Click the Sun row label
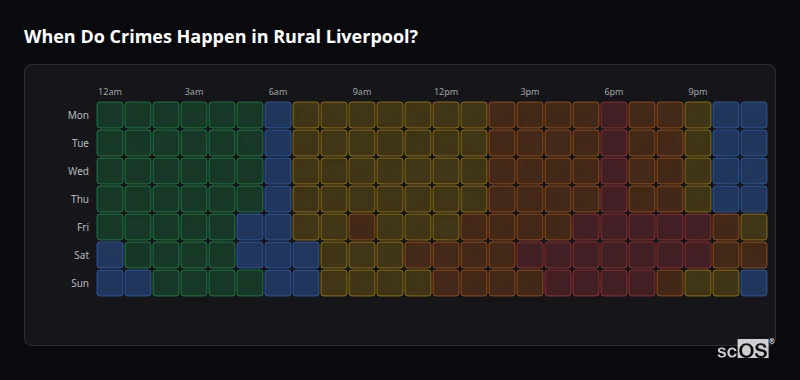The image size is (800, 380). pos(80,283)
